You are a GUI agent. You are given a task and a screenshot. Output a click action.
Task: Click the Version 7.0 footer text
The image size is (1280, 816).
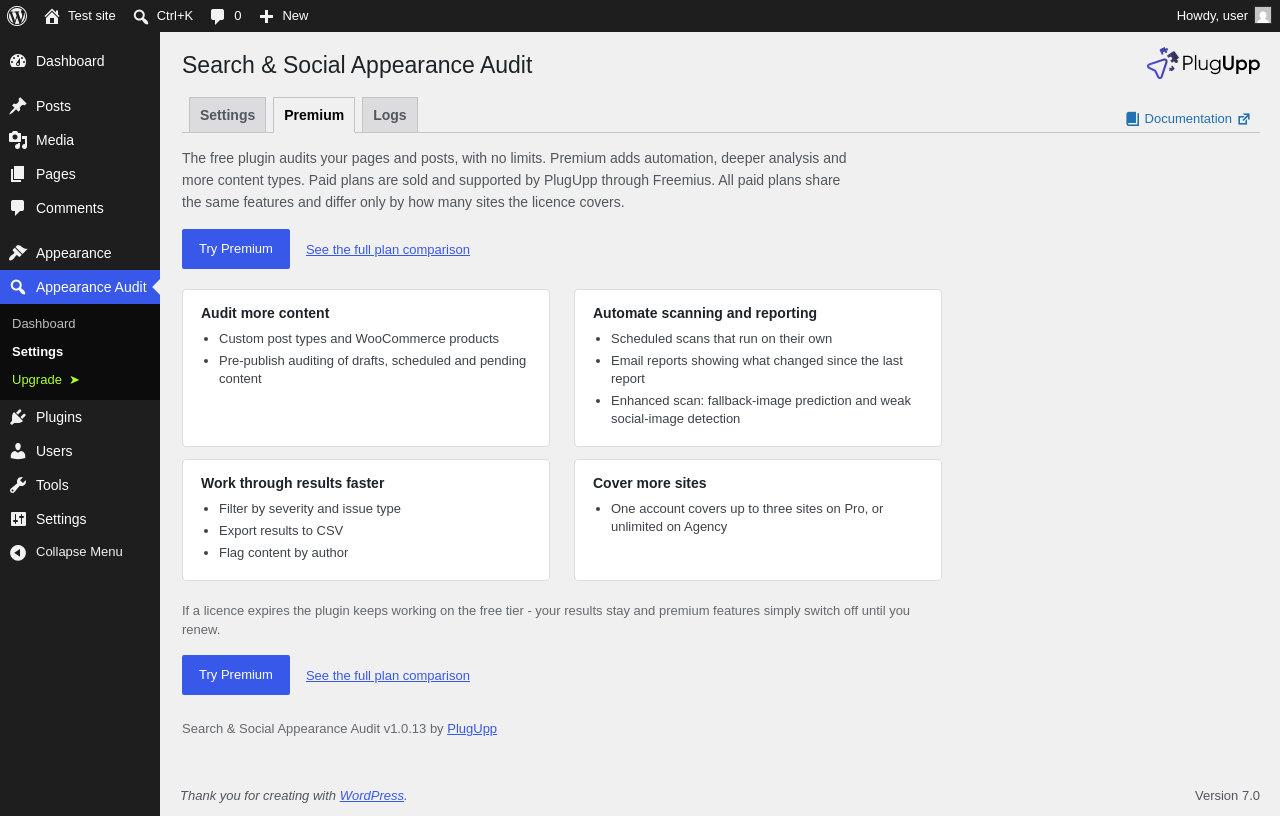click(1227, 796)
